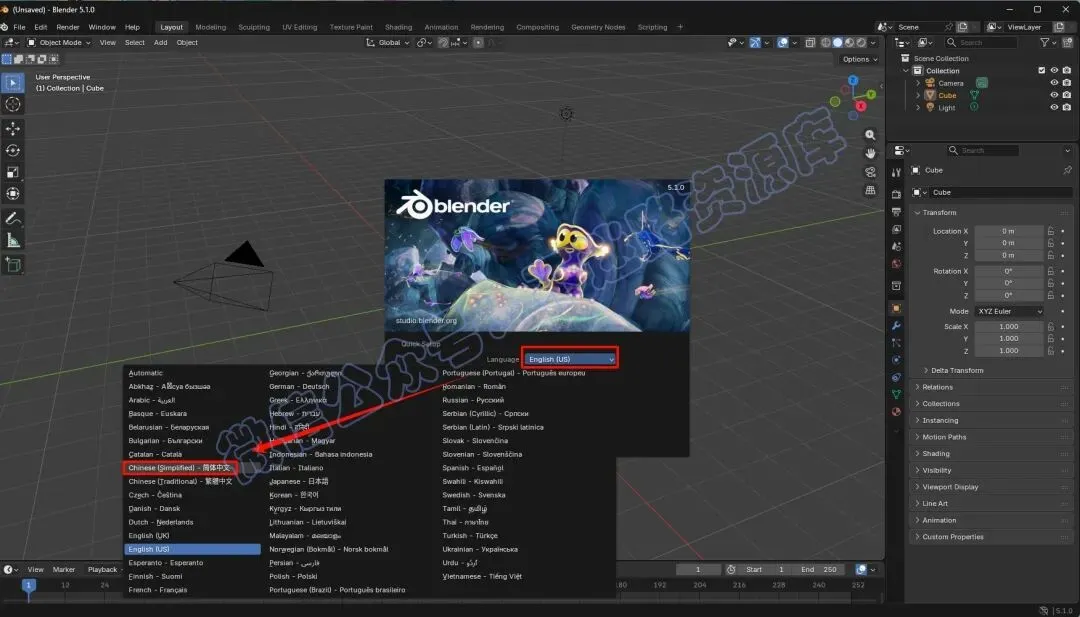Screen dimensions: 1080x617
Task: Click the Scale Z value field
Action: 1008,351
